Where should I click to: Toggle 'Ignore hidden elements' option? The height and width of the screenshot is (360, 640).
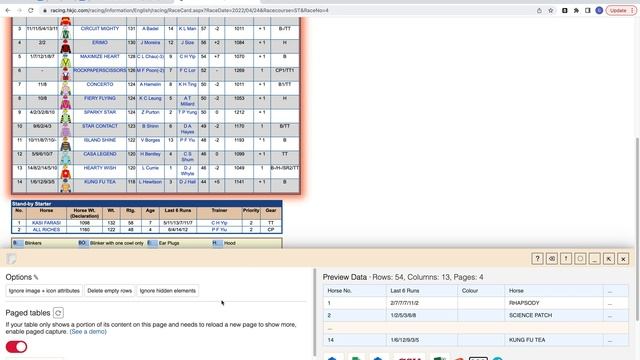pos(168,291)
